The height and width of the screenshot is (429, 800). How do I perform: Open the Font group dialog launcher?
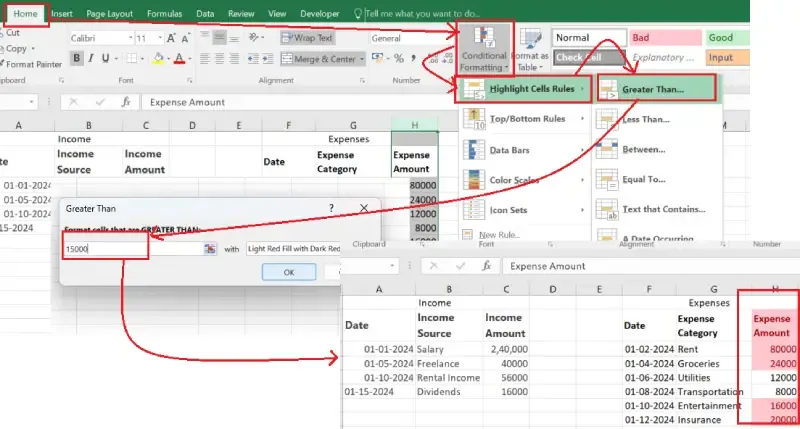[x=189, y=81]
